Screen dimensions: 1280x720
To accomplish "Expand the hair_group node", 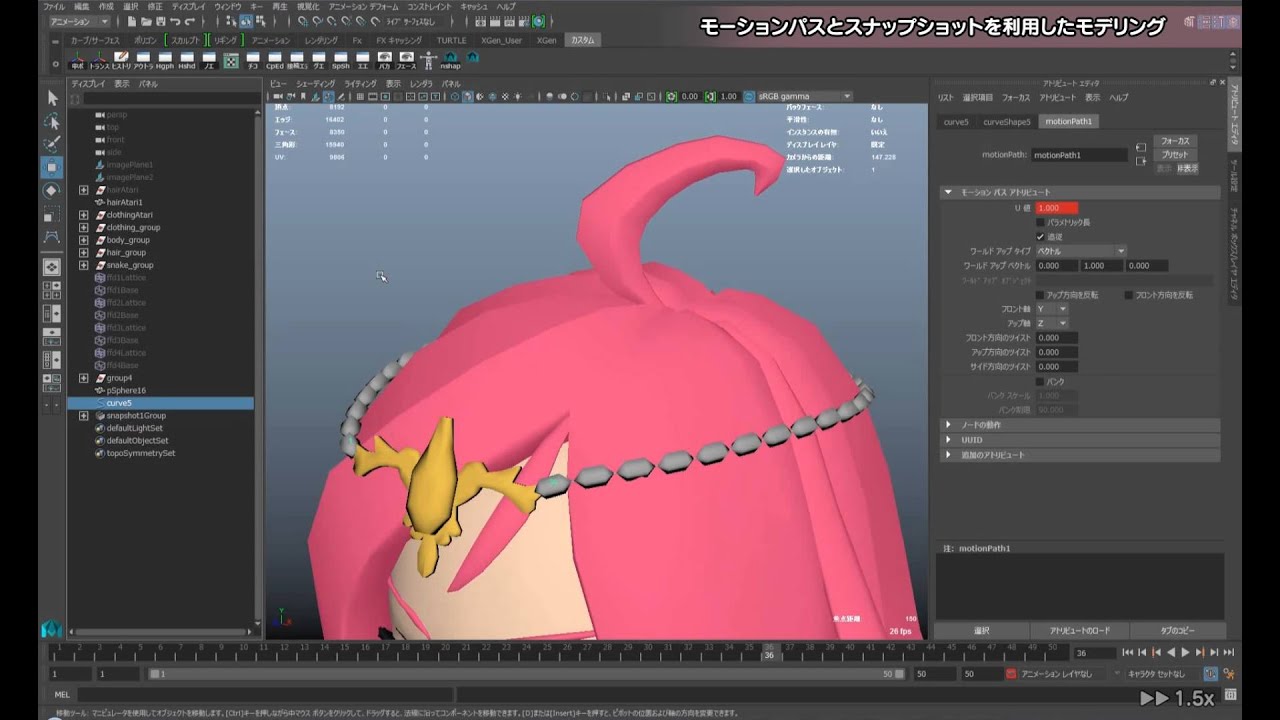I will coord(84,253).
